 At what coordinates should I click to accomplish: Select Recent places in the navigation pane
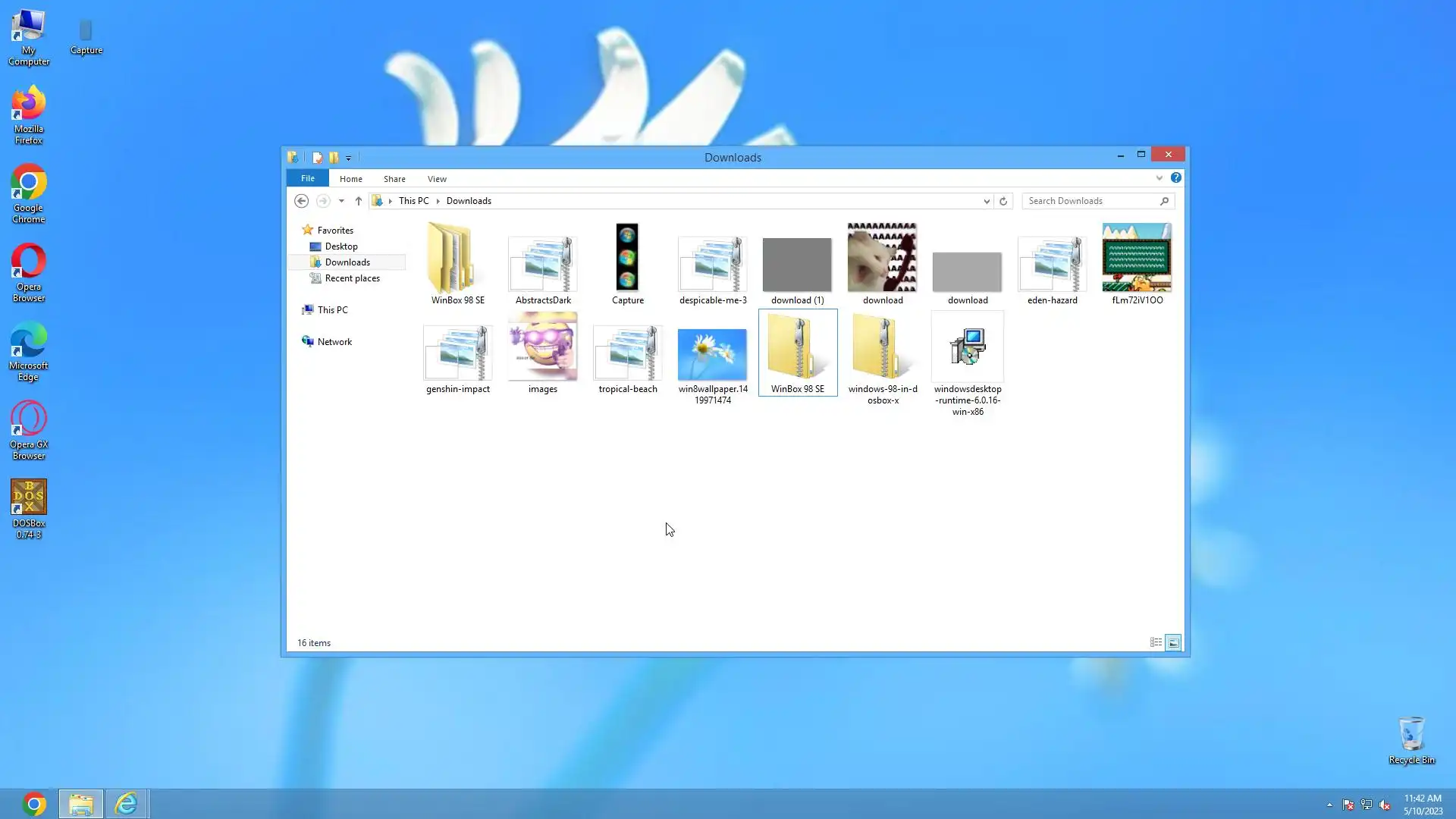click(x=352, y=278)
